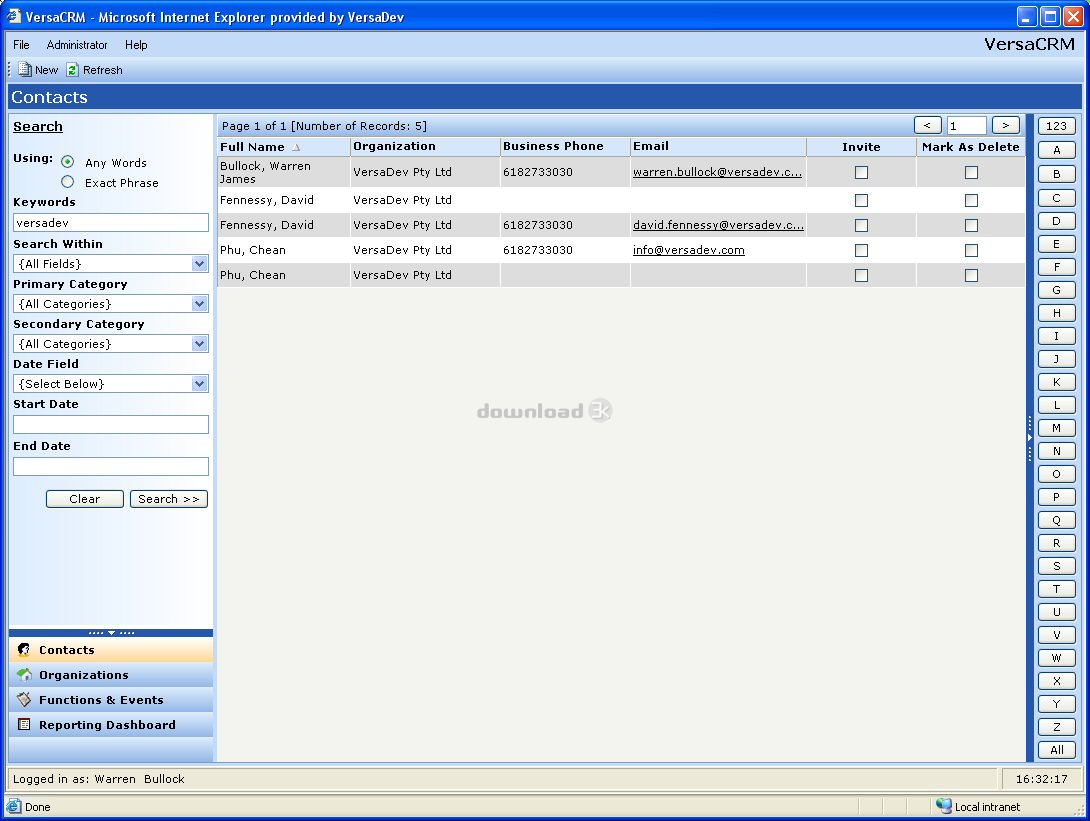Filter contacts by letter F

click(1057, 267)
